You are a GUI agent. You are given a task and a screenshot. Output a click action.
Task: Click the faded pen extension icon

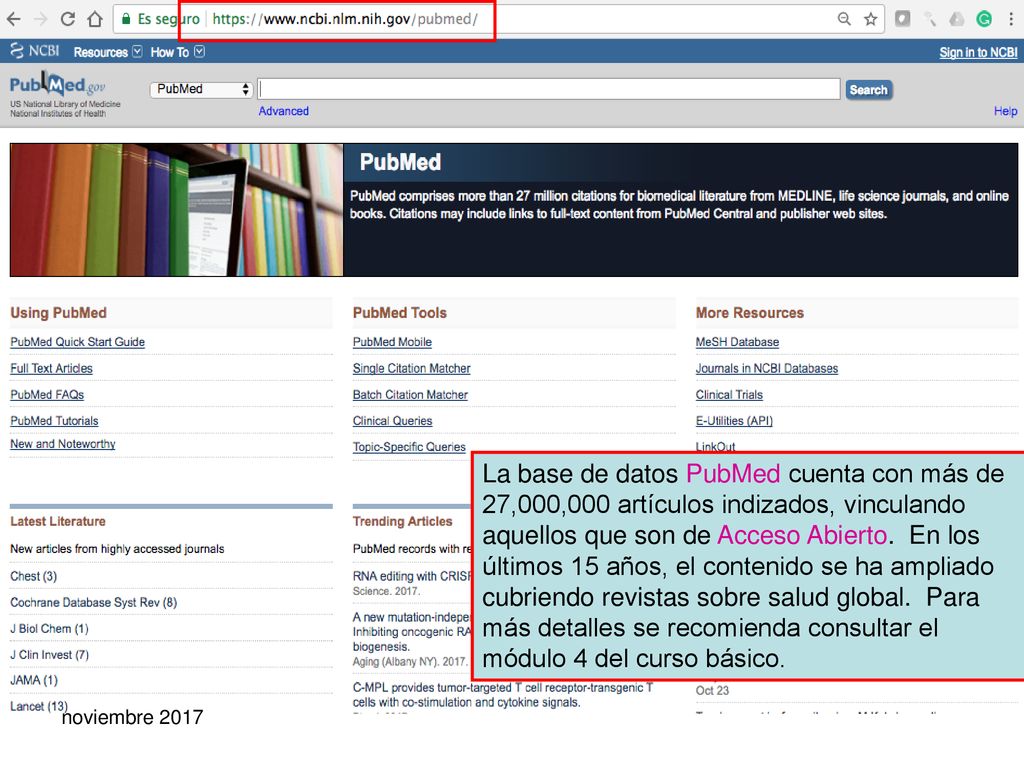(930, 19)
